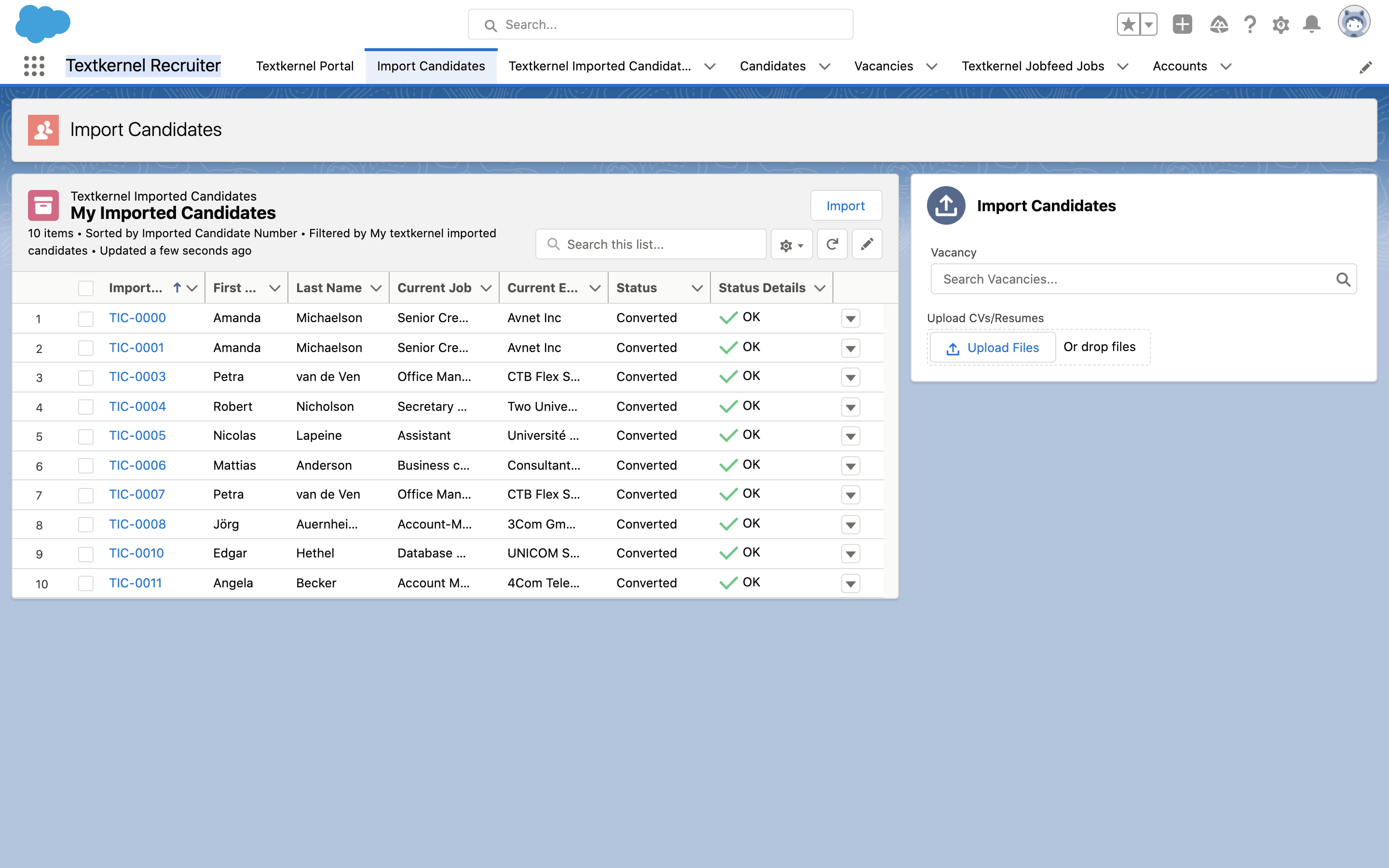Open the Notifications bell icon

click(1311, 24)
